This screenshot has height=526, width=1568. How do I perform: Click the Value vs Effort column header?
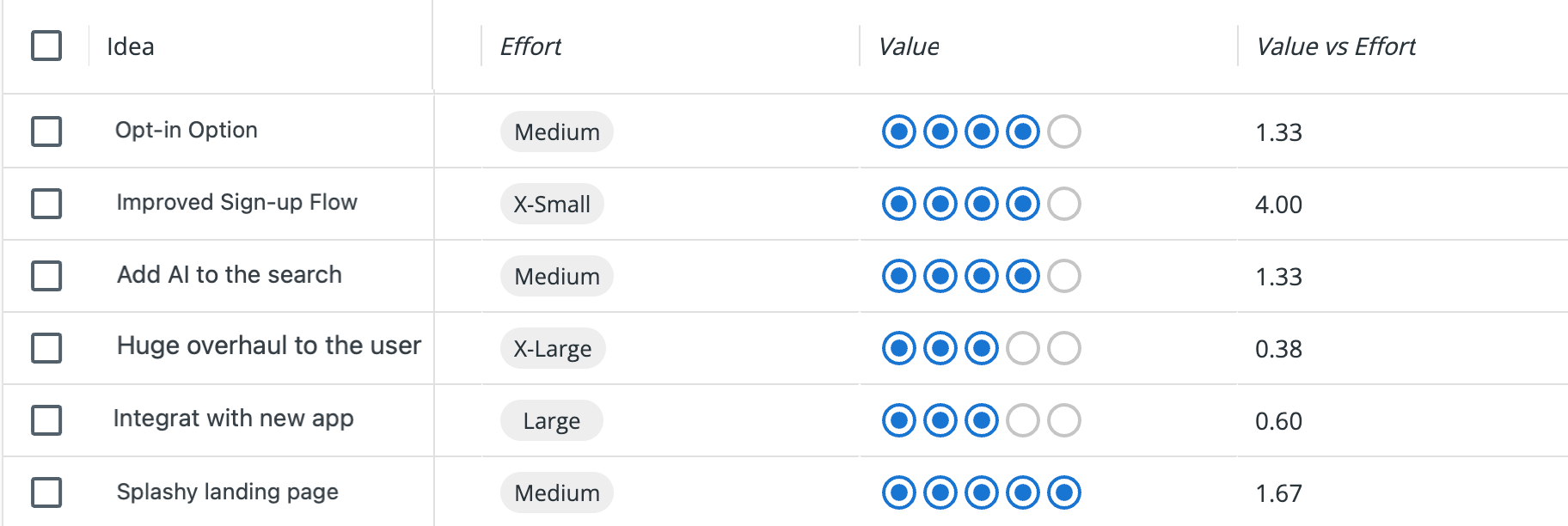(1336, 46)
